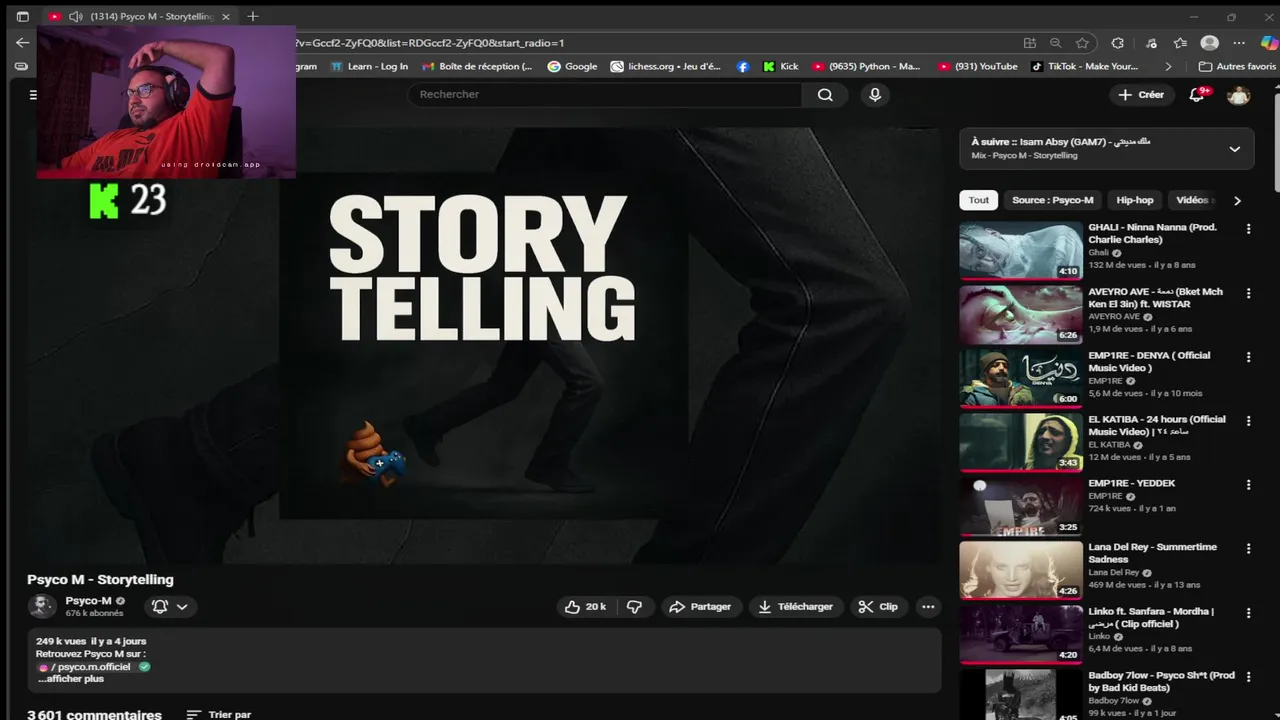Viewport: 1280px width, 720px height.
Task: Select the Source : Psyco-M chip
Action: point(1052,200)
